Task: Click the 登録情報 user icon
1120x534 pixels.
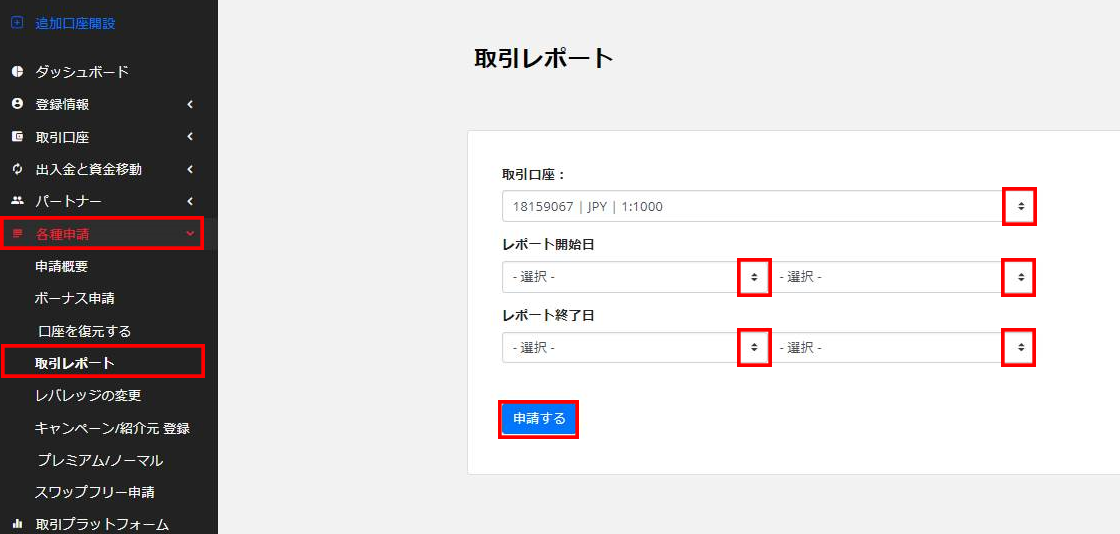Action: coord(17,104)
